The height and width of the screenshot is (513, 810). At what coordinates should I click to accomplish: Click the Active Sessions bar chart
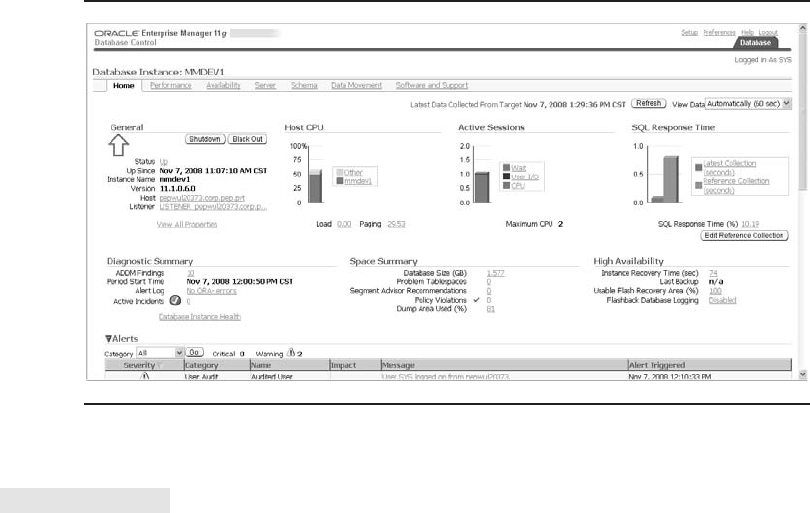click(482, 187)
